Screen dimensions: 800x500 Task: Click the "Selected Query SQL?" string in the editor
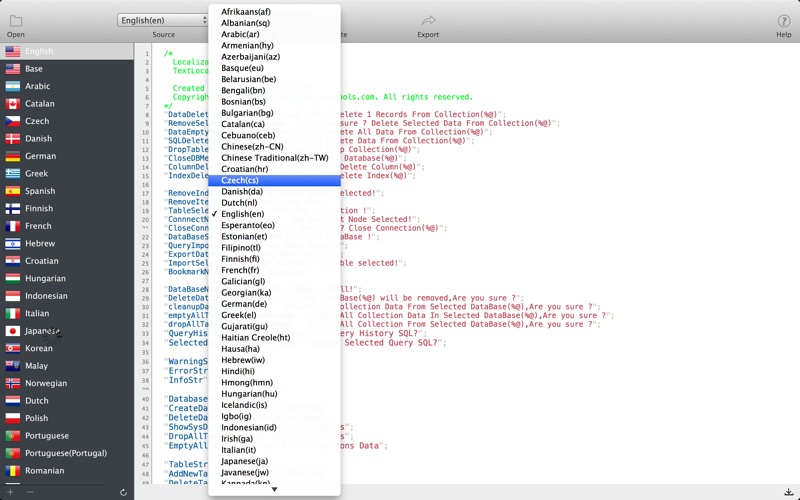[x=393, y=342]
